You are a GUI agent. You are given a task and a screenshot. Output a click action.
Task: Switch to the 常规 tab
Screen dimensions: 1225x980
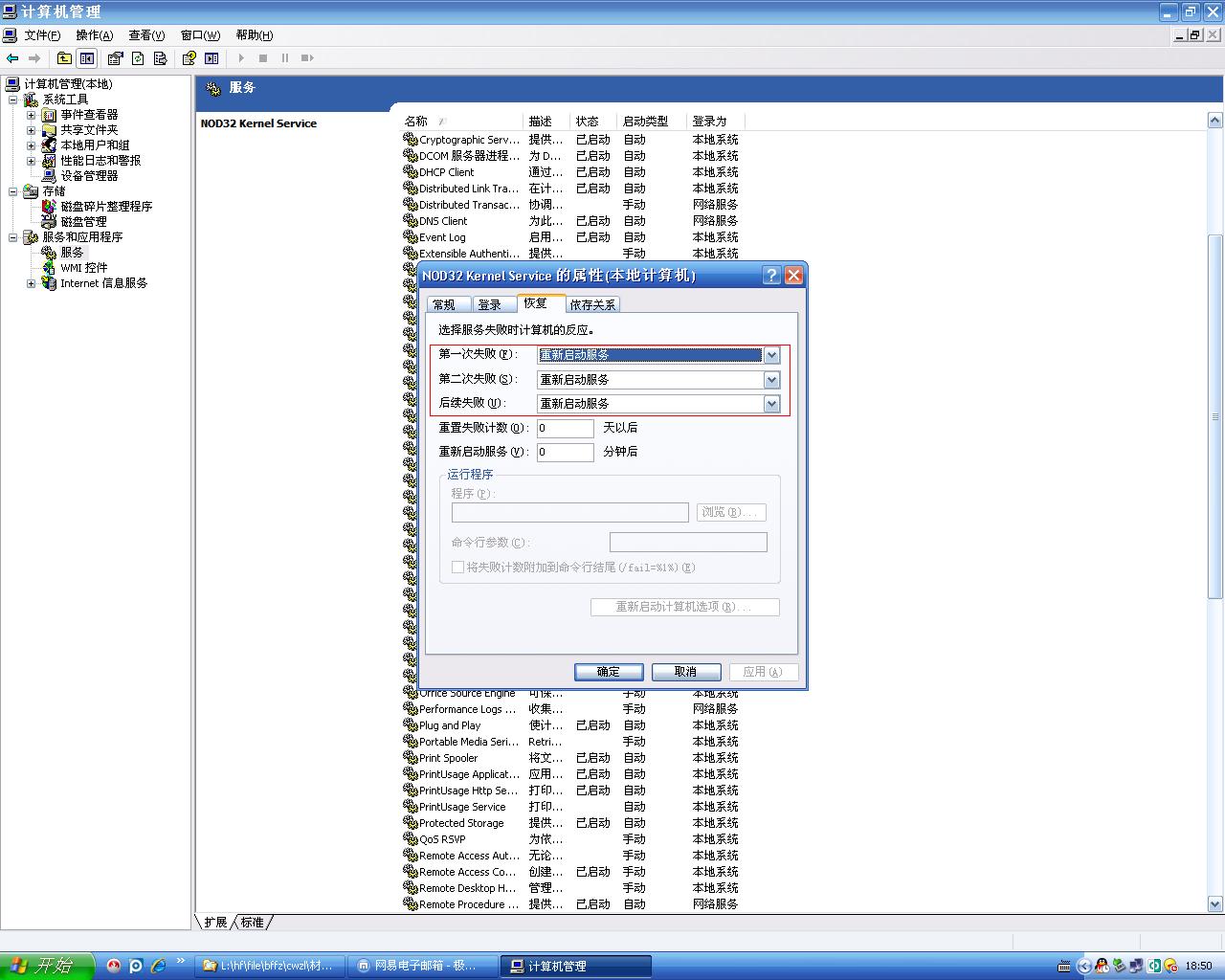coord(444,305)
